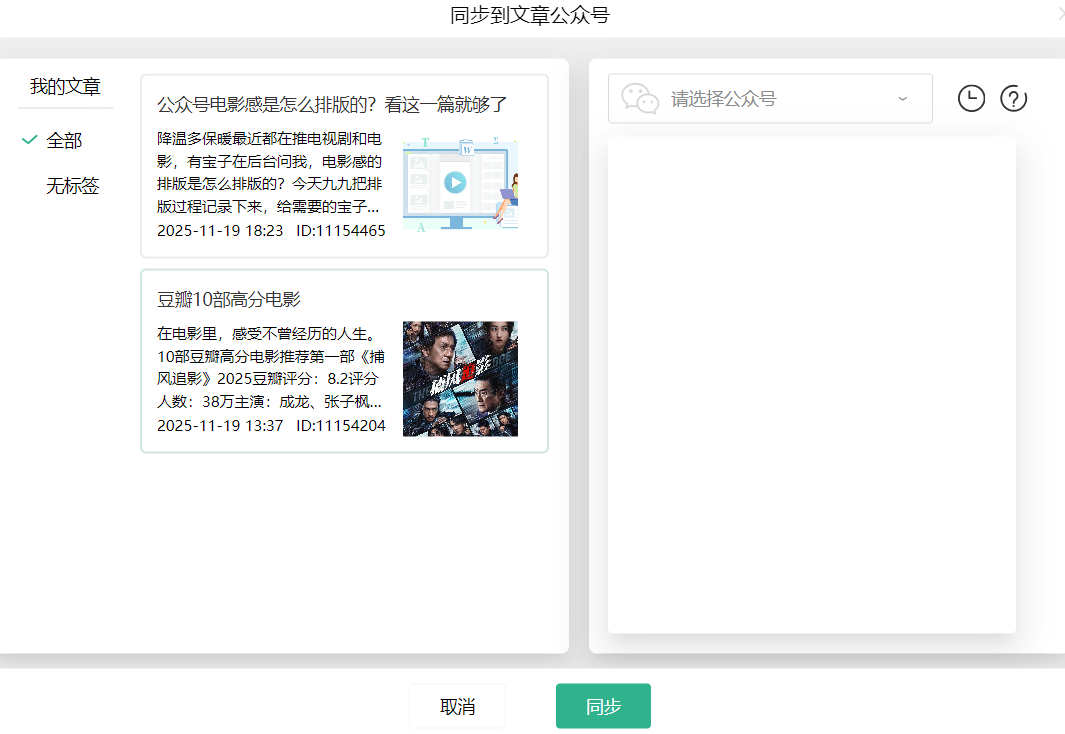Click the help question mark icon
The image size is (1065, 734).
click(1014, 98)
